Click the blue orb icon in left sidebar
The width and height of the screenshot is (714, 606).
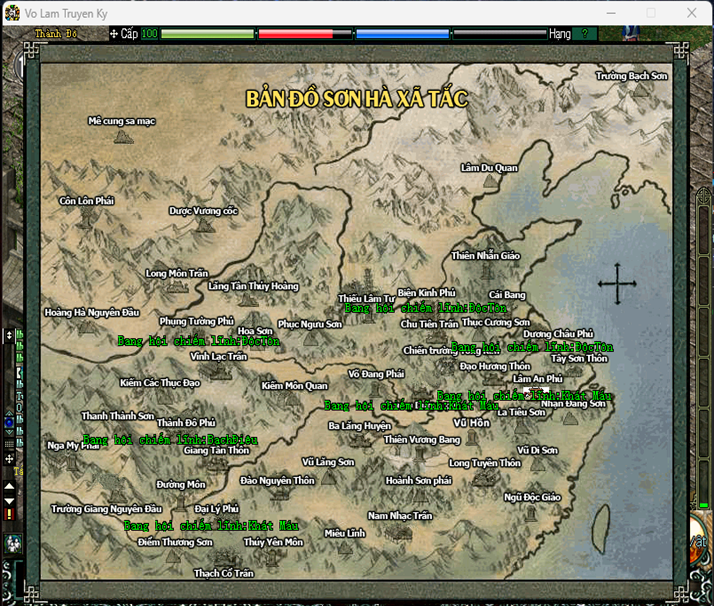[9, 423]
